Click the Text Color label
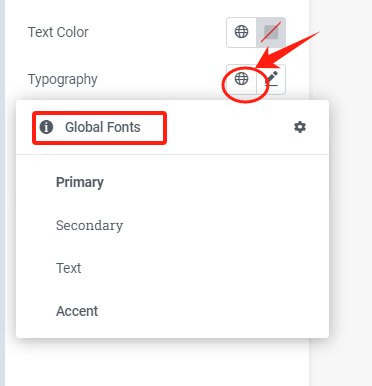Screen dimensions: 372x386 click(58, 32)
